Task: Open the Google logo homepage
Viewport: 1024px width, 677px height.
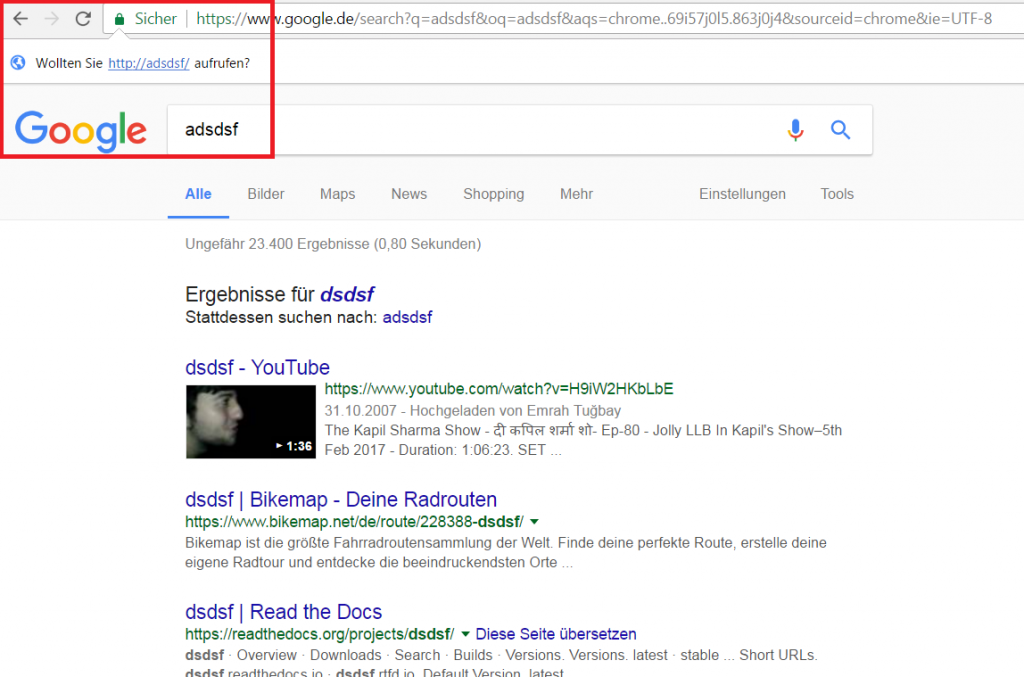Action: point(81,131)
